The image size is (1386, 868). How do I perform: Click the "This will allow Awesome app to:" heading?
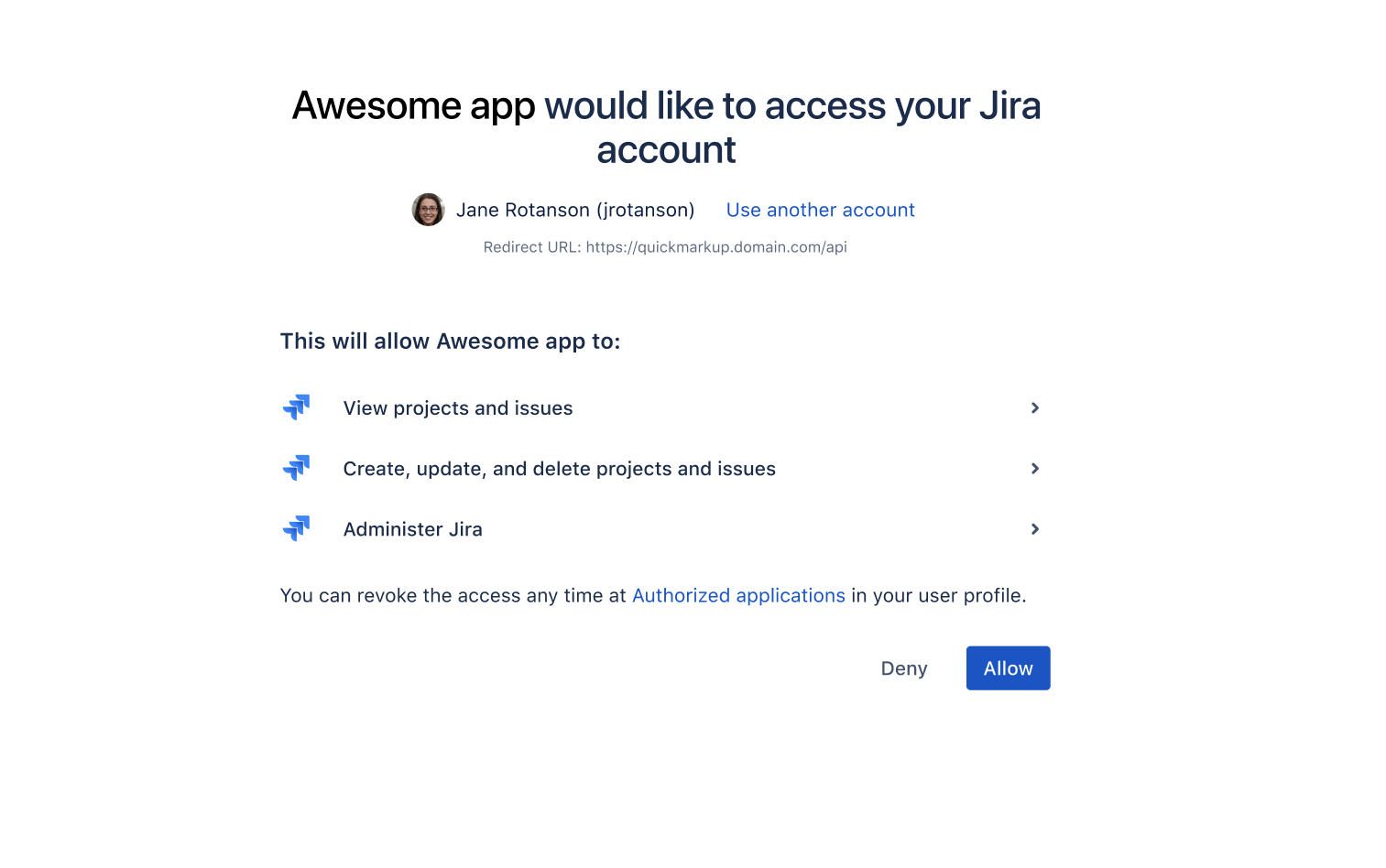tap(450, 342)
